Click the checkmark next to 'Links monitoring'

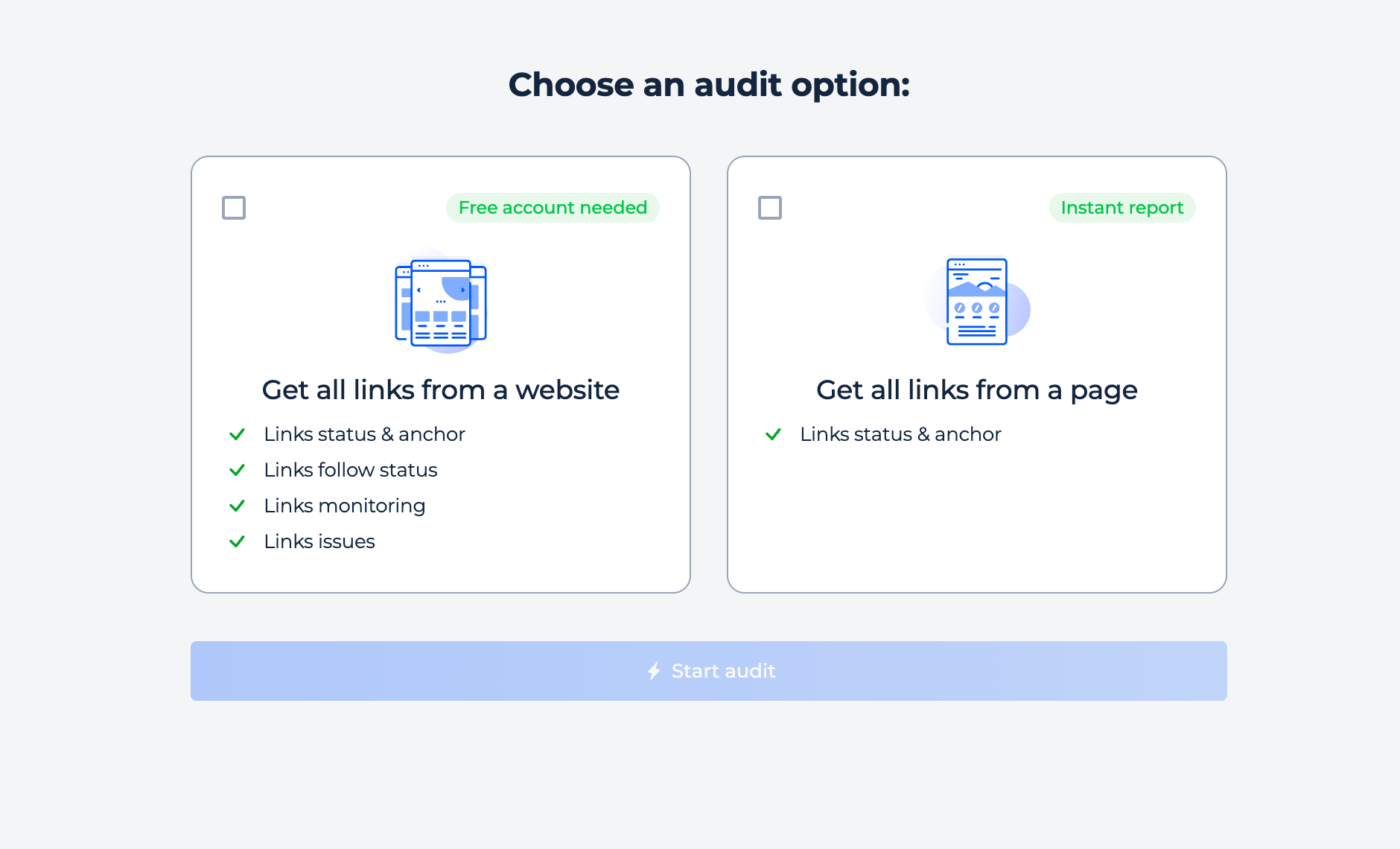point(237,506)
